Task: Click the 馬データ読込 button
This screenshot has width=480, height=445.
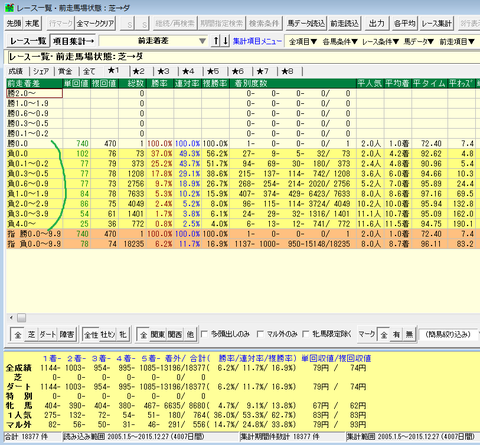Action: pyautogui.click(x=306, y=23)
